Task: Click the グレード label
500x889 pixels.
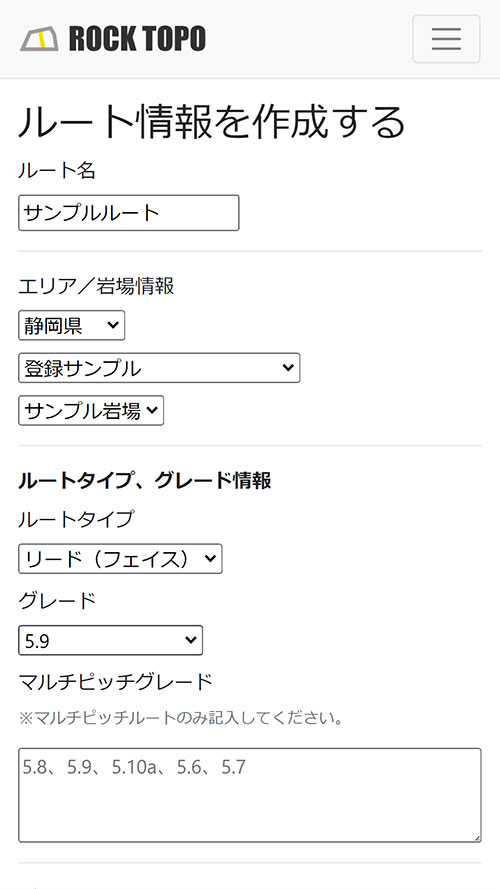Action: pos(57,600)
